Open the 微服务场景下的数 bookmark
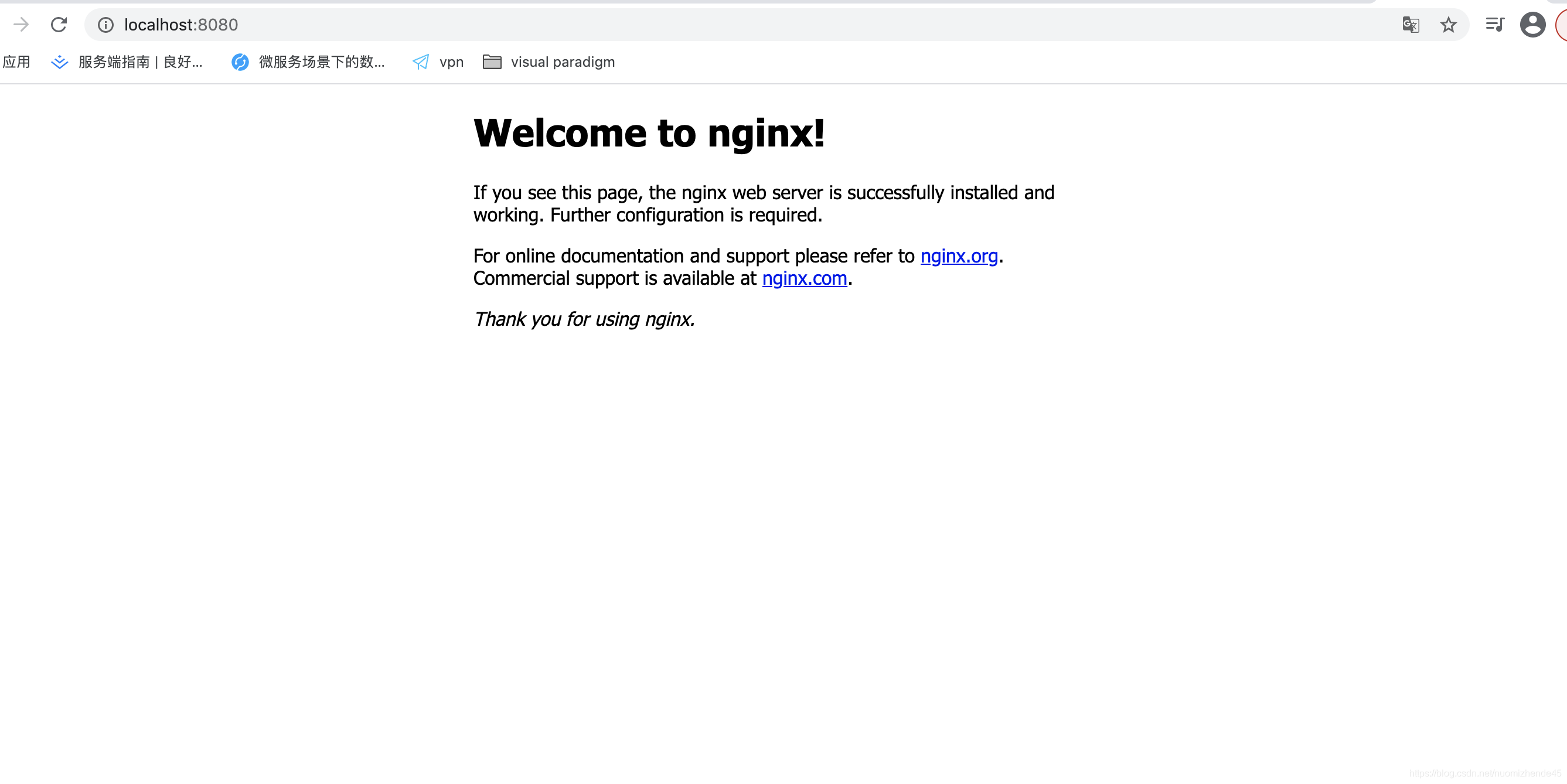Viewport: 1567px width, 784px height. (321, 62)
